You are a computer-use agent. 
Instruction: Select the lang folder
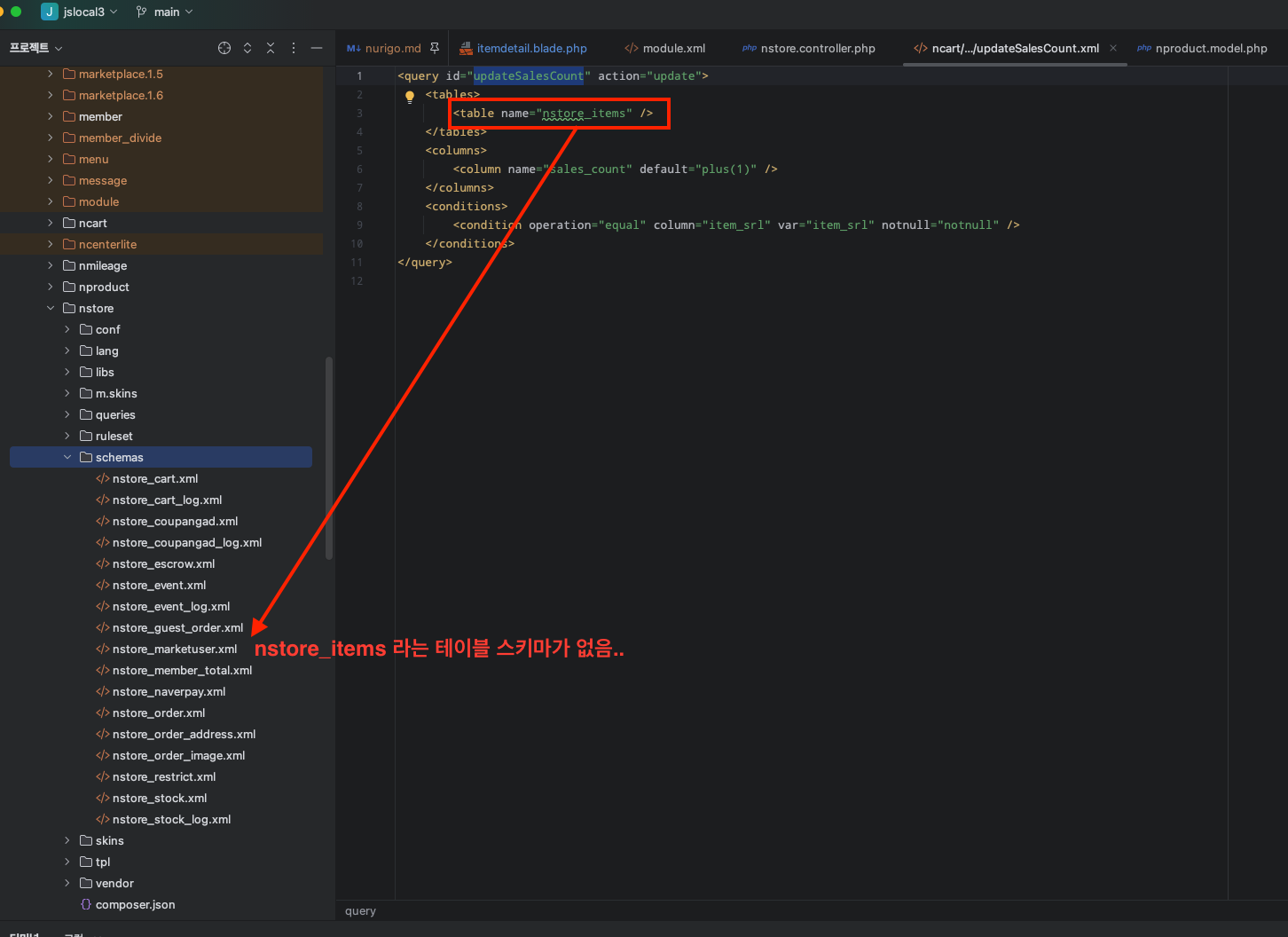click(99, 350)
